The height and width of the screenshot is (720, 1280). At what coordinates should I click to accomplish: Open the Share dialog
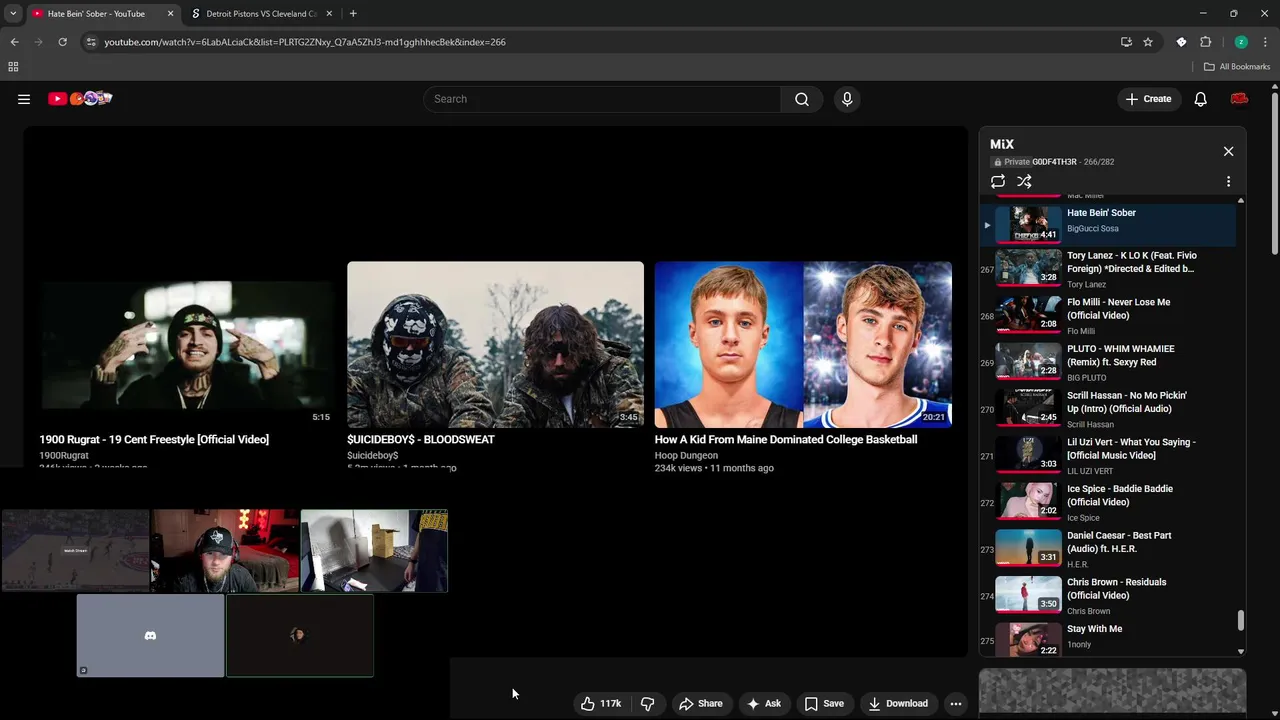click(x=700, y=703)
